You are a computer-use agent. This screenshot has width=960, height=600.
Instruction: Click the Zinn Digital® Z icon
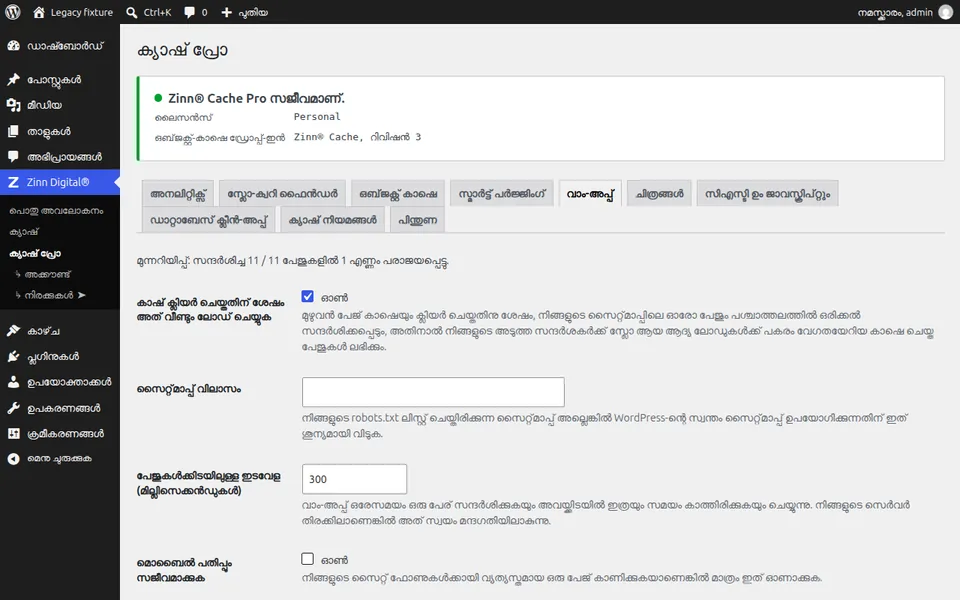13,182
